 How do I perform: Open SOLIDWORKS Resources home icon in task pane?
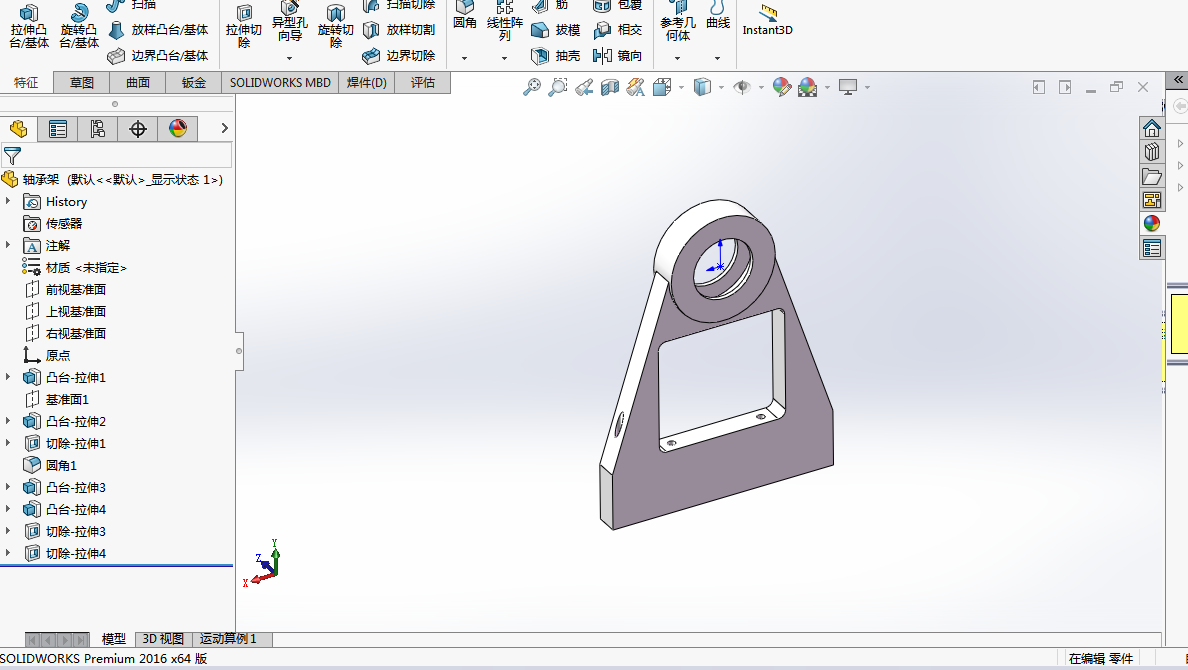coord(1152,128)
